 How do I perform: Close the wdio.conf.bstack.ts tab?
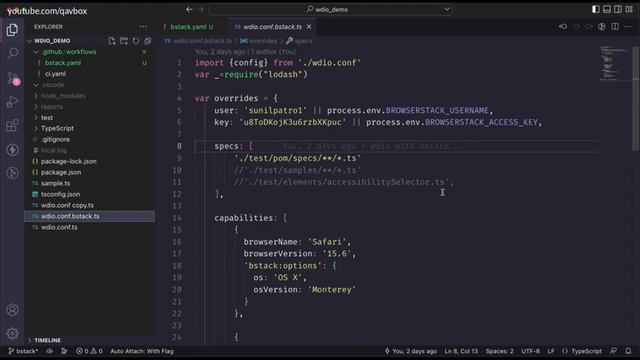tap(309, 27)
